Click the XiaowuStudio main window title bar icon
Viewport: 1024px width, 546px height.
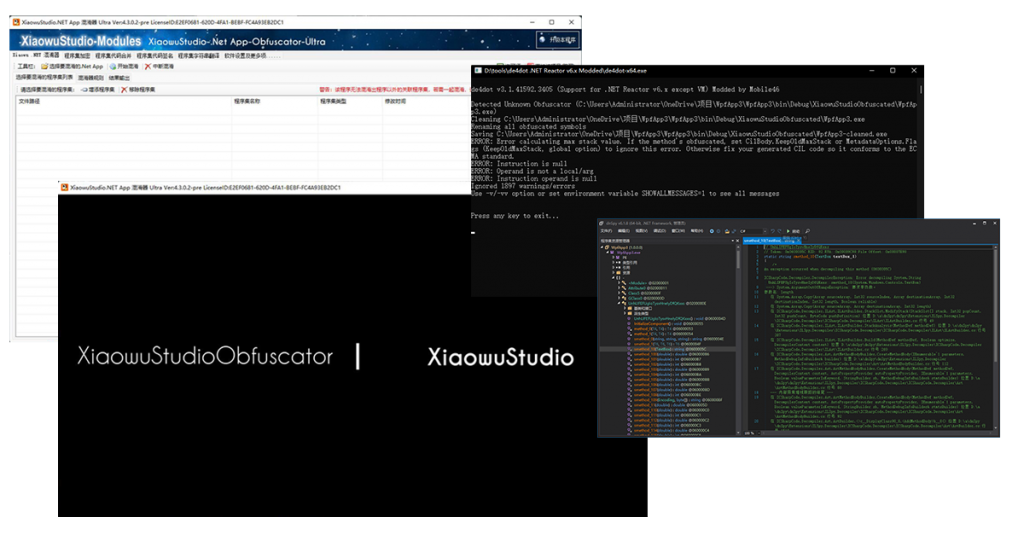pyautogui.click(x=16, y=22)
